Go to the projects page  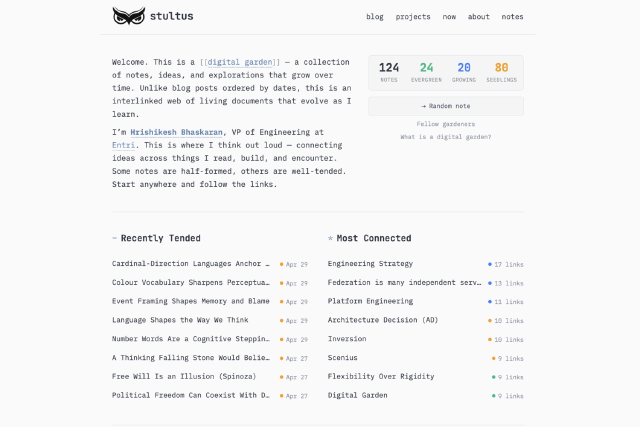pos(413,17)
